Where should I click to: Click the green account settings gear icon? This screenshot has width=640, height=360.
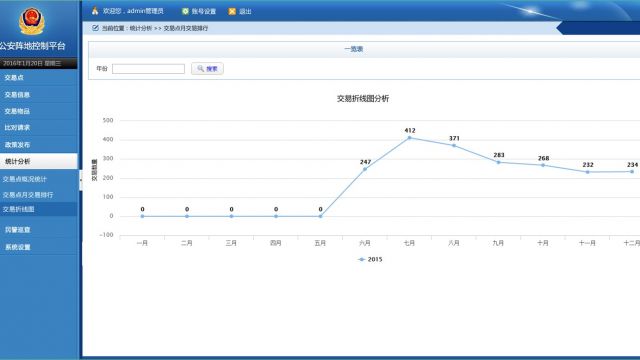(185, 11)
